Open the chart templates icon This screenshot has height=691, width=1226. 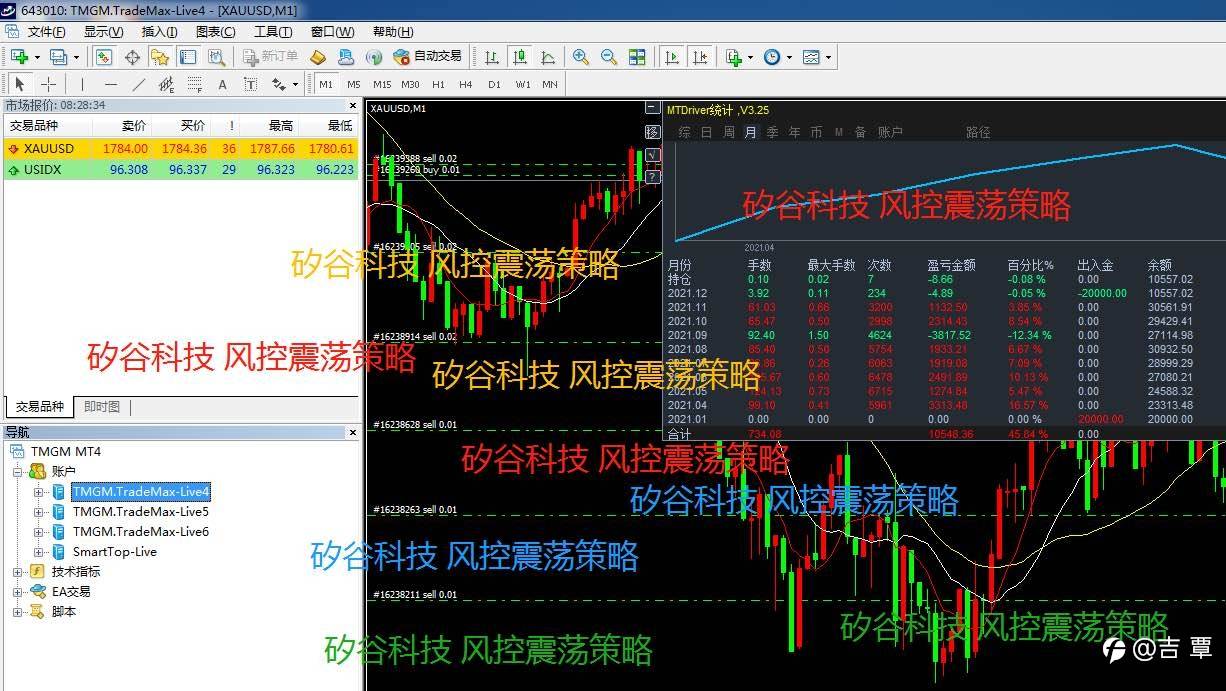click(x=811, y=57)
